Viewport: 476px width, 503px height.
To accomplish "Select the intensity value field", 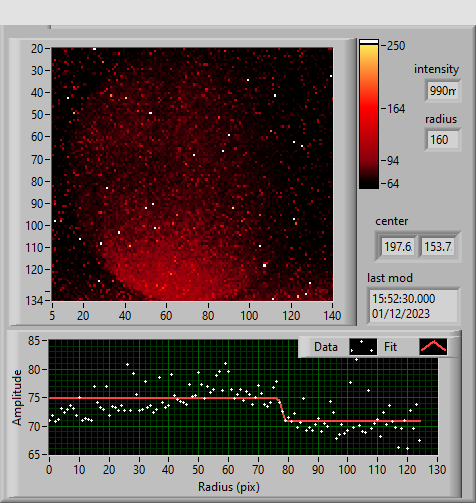I will 443,90.
